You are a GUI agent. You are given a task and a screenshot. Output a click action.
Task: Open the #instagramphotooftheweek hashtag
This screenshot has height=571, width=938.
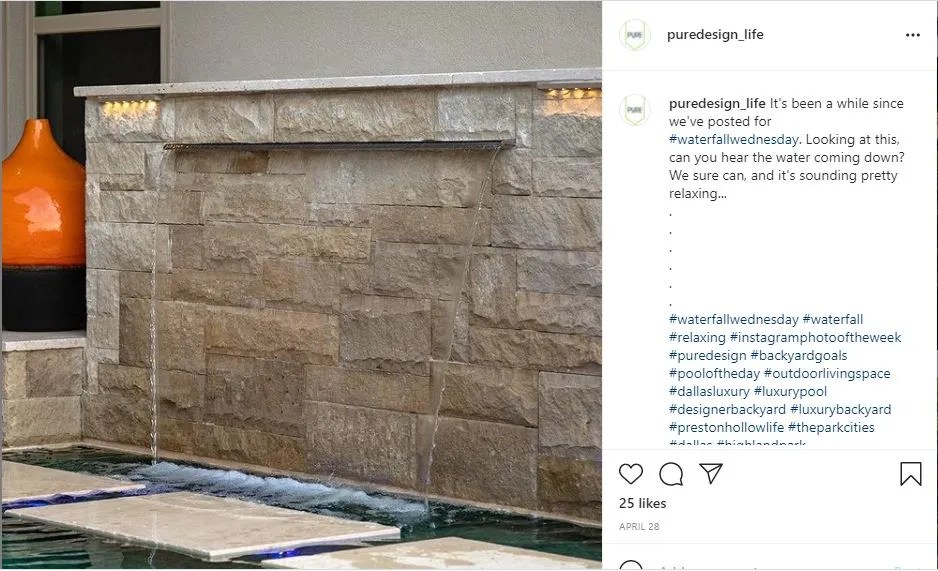815,337
